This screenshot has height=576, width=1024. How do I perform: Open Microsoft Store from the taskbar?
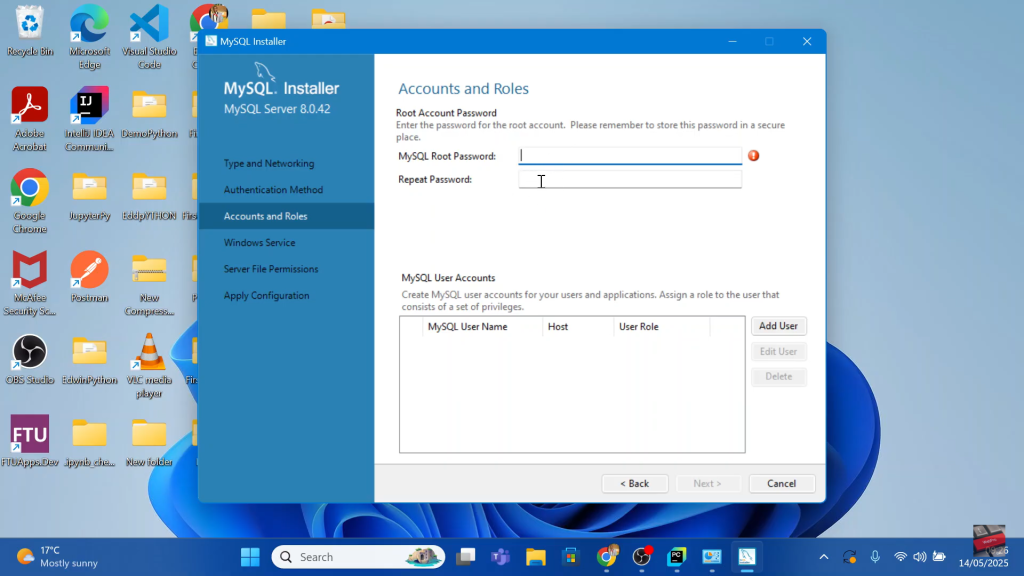pyautogui.click(x=571, y=557)
